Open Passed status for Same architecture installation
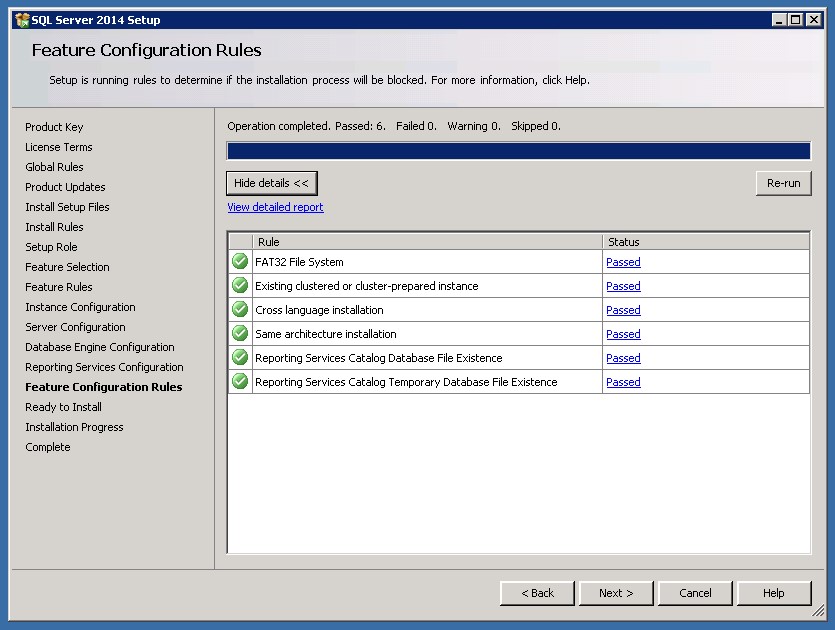This screenshot has width=835, height=630. (623, 334)
